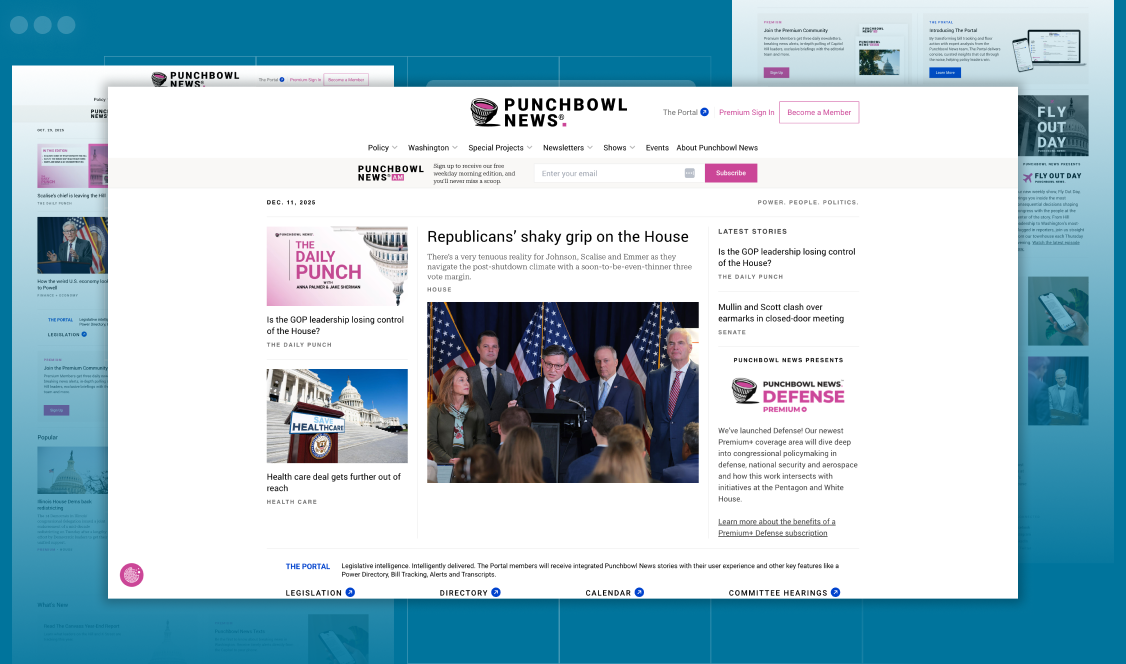Click the Directory blue arrow icon

(x=495, y=592)
